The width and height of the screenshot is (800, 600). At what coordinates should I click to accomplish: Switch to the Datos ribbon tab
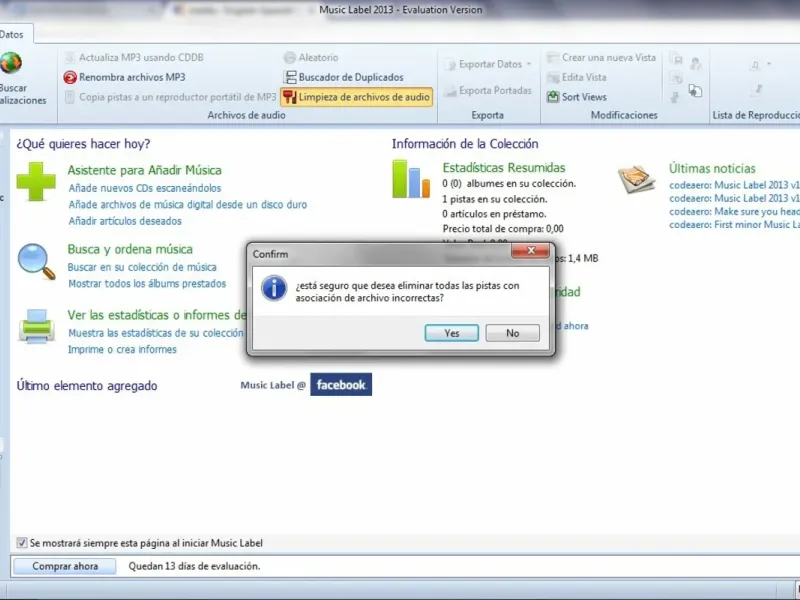12,35
